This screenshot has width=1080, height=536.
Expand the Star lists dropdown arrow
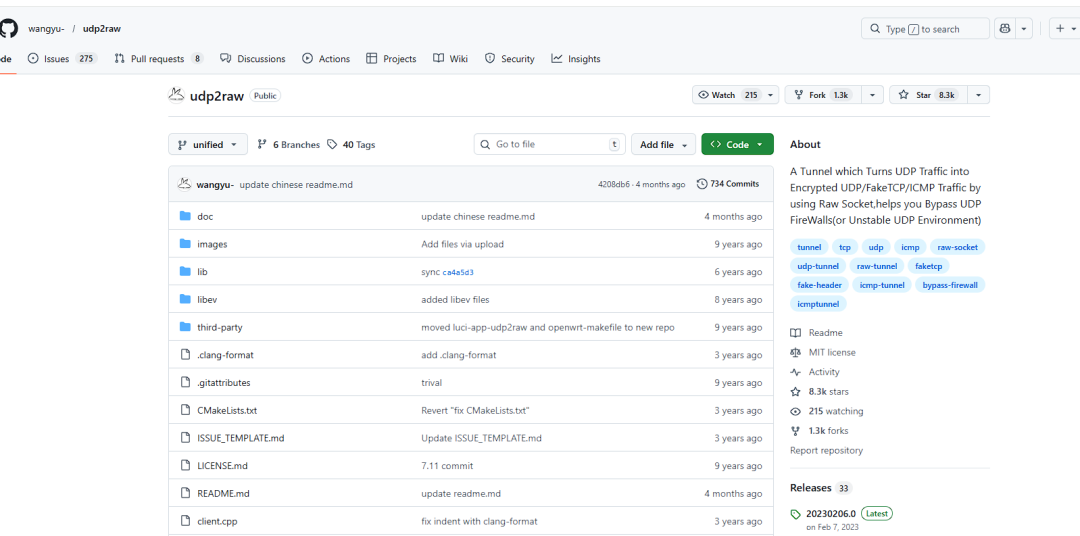(x=979, y=95)
